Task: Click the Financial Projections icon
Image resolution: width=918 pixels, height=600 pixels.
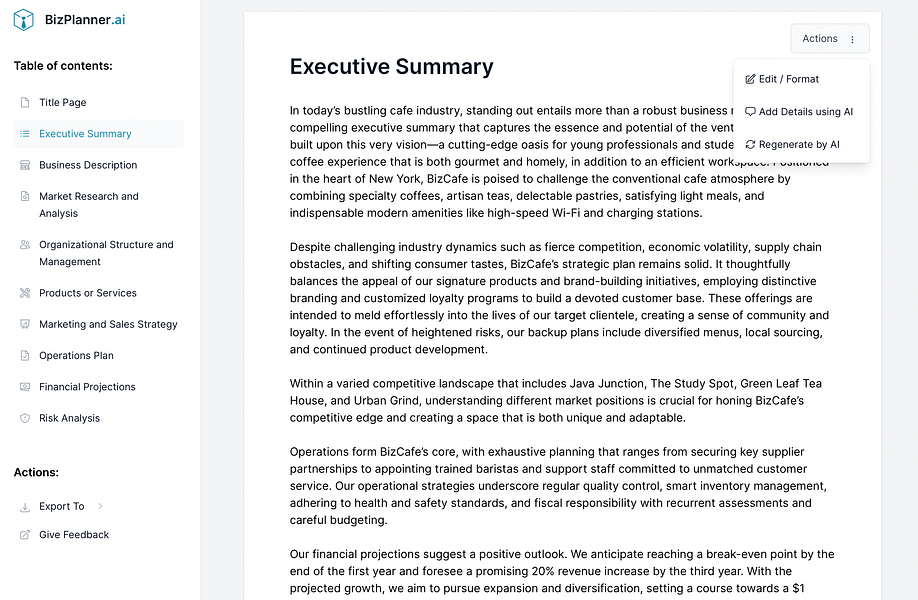Action: pyautogui.click(x=25, y=387)
